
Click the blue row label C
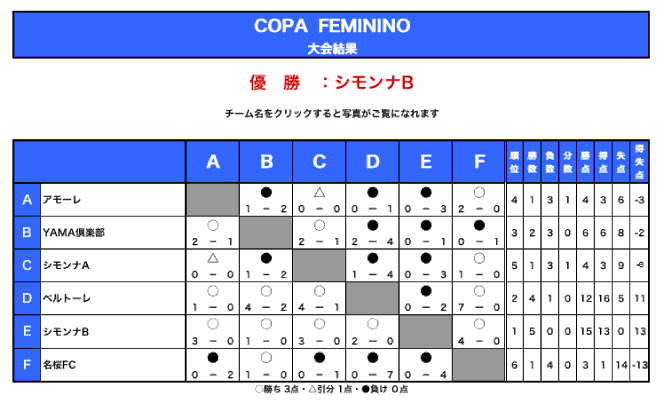point(27,265)
